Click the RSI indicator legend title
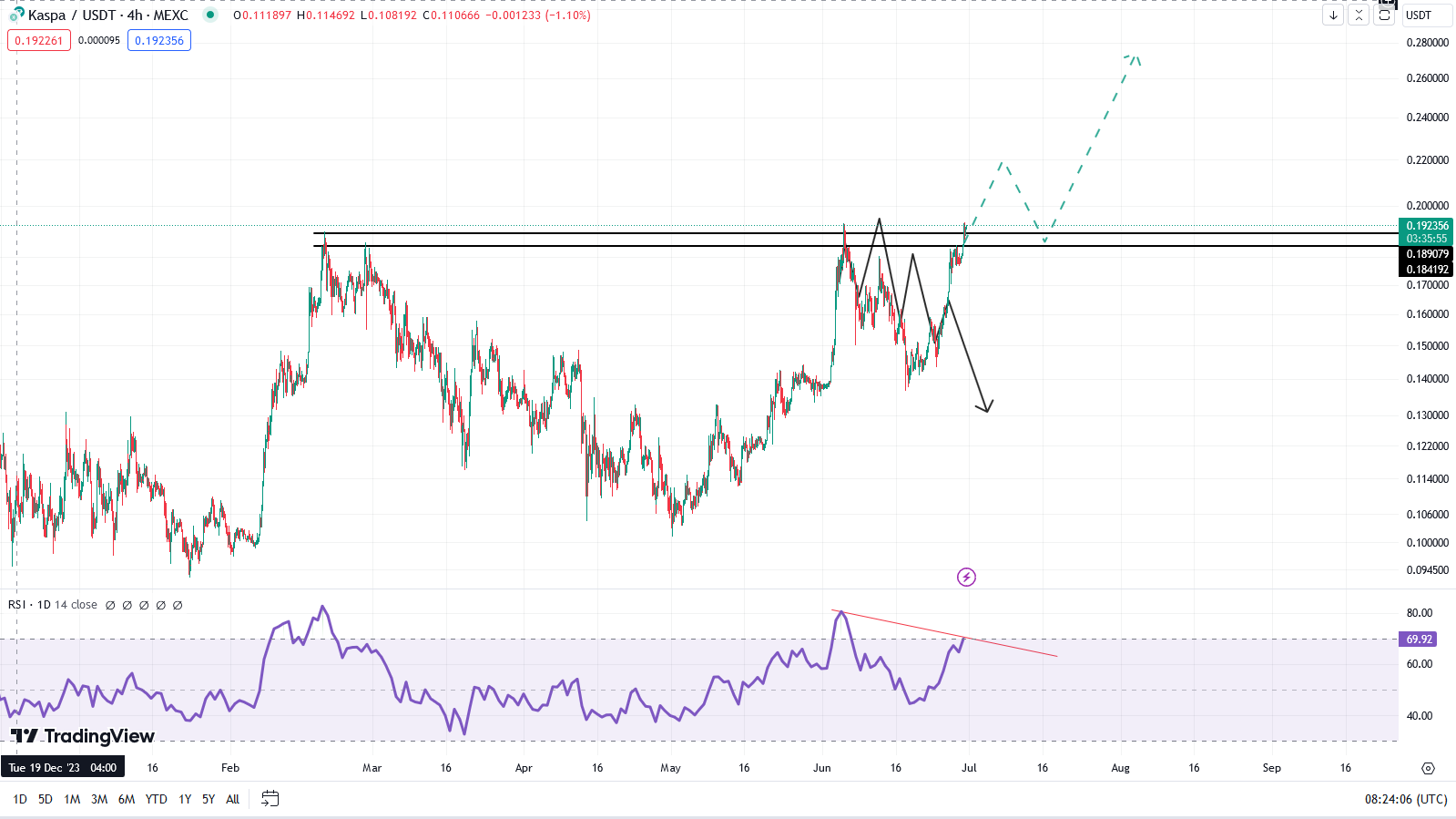This screenshot has height=819, width=1456. coord(53,605)
